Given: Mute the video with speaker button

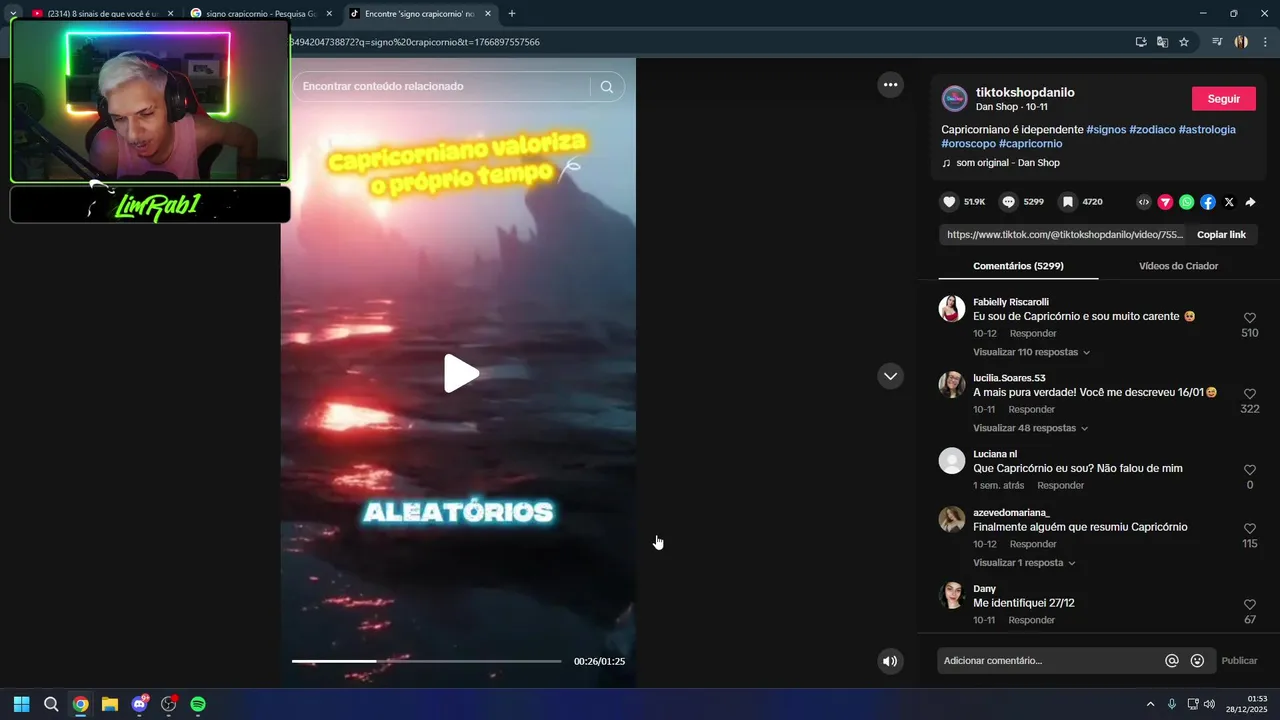Looking at the screenshot, I should point(890,661).
